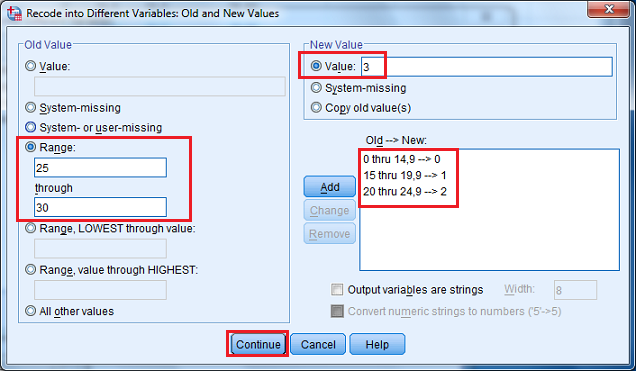Select the New Value 'Value' radio button

pyautogui.click(x=316, y=66)
